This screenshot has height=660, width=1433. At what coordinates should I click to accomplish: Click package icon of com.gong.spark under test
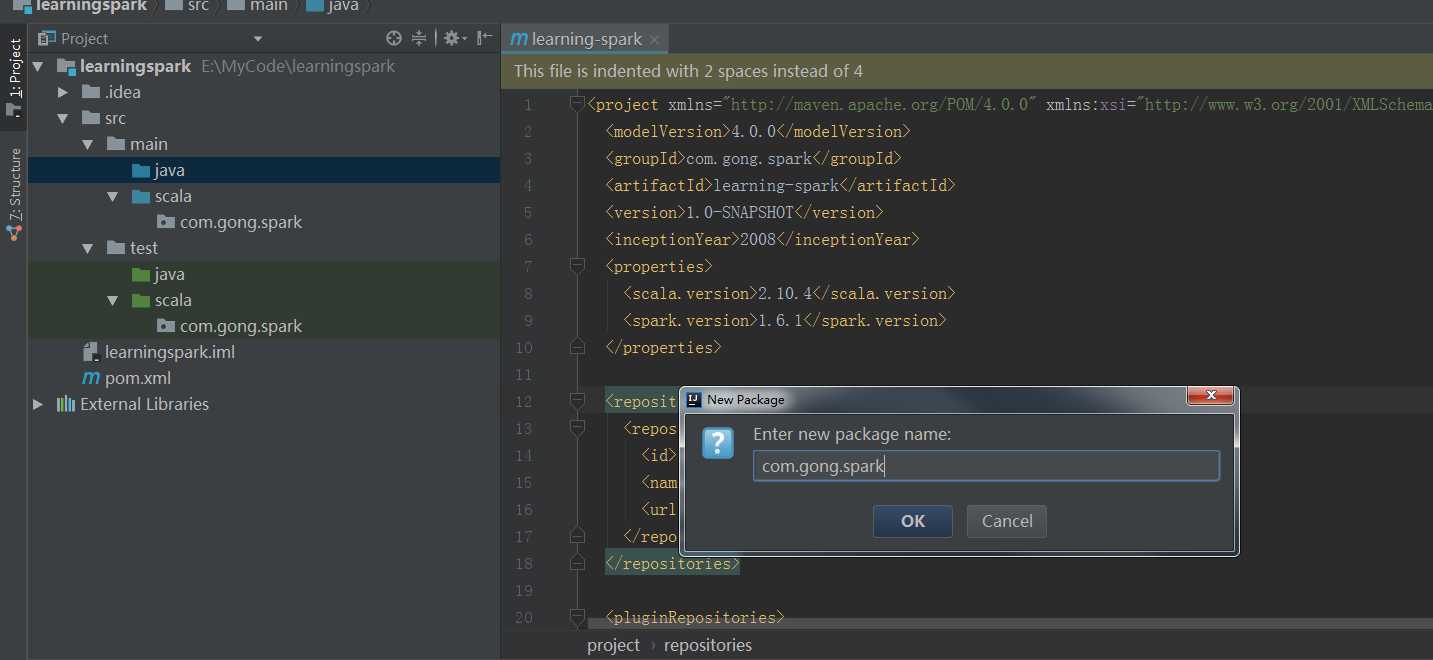click(166, 326)
